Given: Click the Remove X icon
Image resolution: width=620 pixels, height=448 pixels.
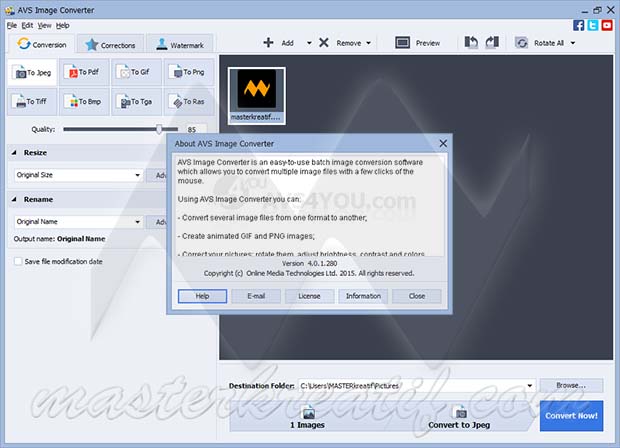Looking at the screenshot, I should click(324, 43).
